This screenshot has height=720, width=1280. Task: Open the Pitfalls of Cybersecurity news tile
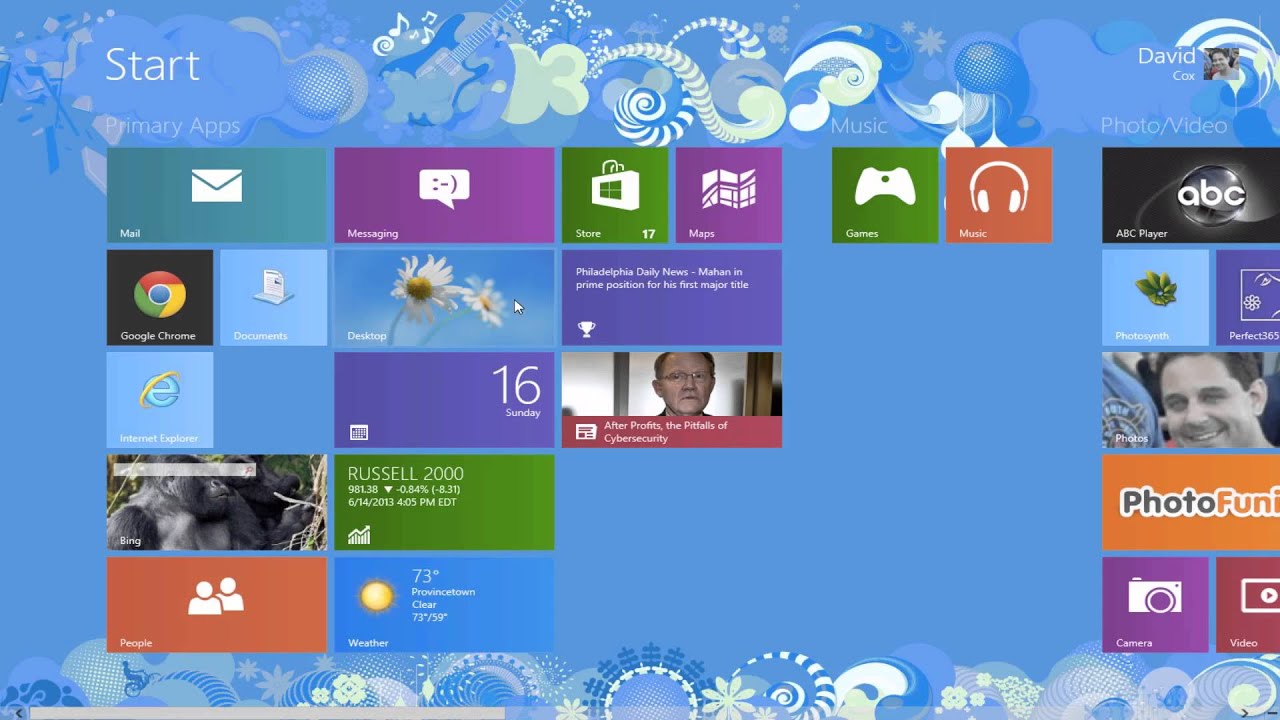click(x=672, y=400)
